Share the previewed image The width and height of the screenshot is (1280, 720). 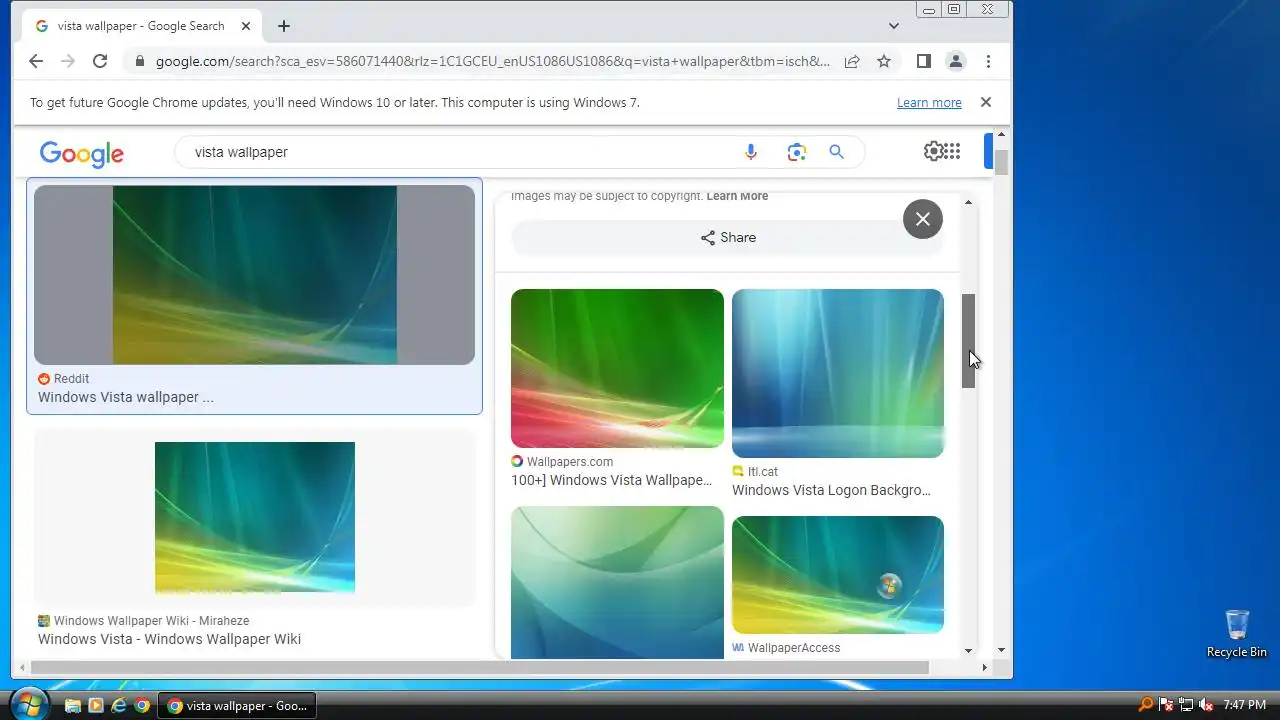[727, 237]
